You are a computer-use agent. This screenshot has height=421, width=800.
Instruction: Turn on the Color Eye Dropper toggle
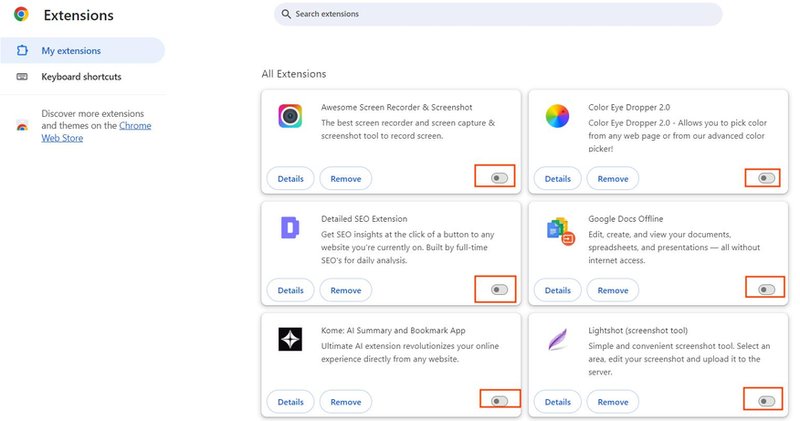(x=766, y=178)
